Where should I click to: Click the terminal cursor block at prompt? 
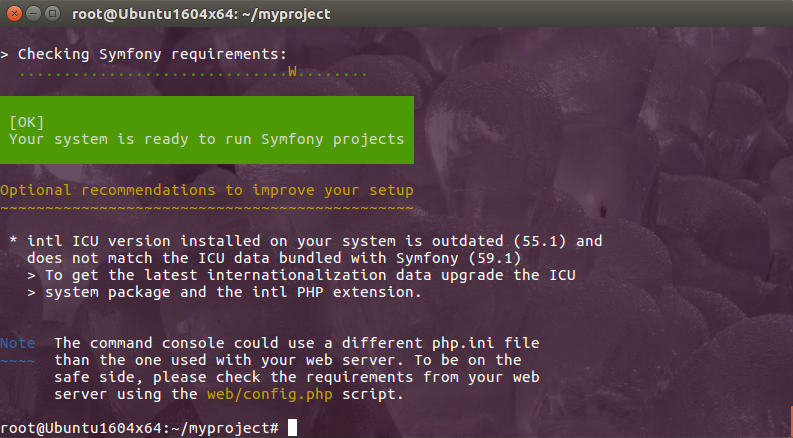click(292, 428)
